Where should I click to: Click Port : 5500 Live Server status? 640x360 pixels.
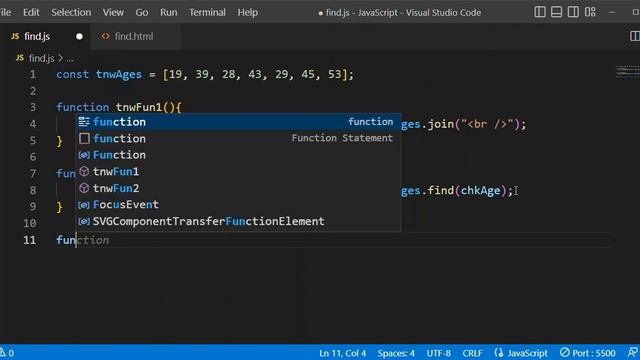[x=588, y=353]
